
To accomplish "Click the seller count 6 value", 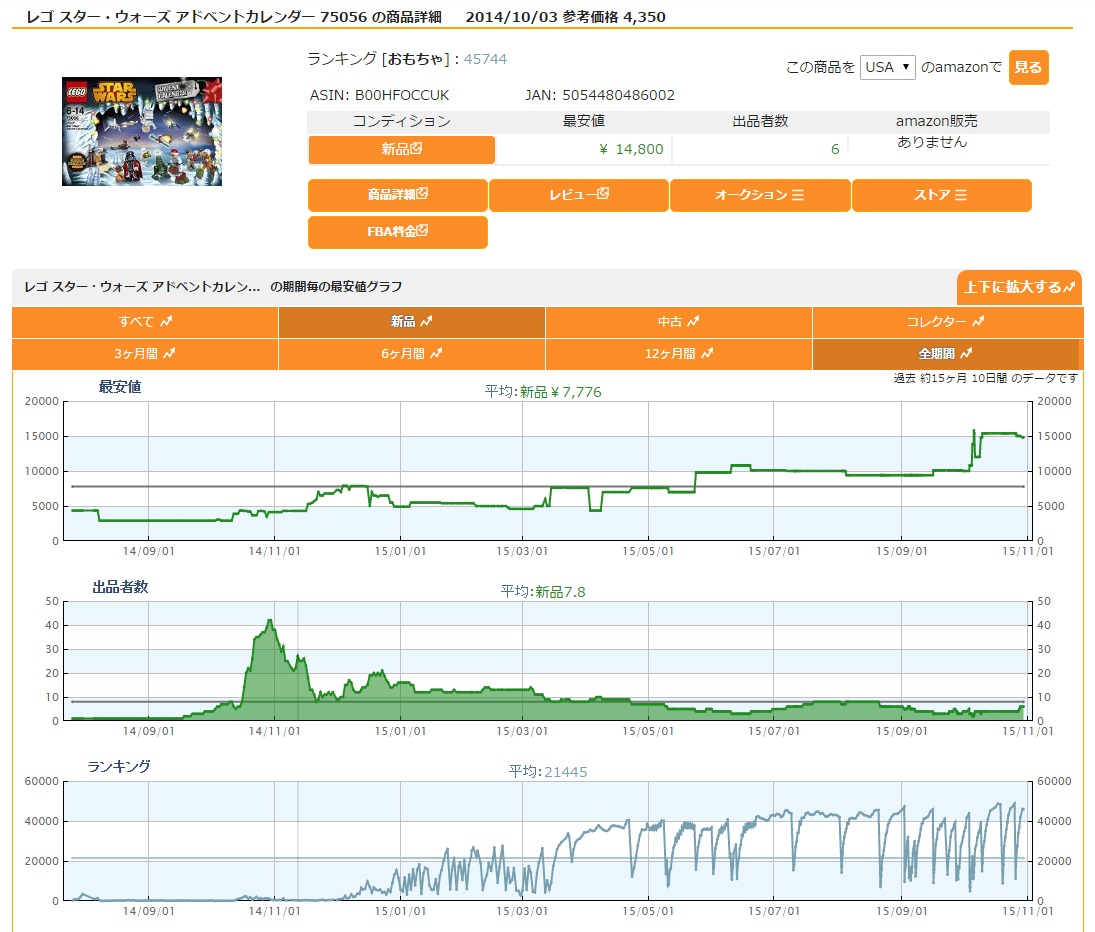I will point(835,149).
